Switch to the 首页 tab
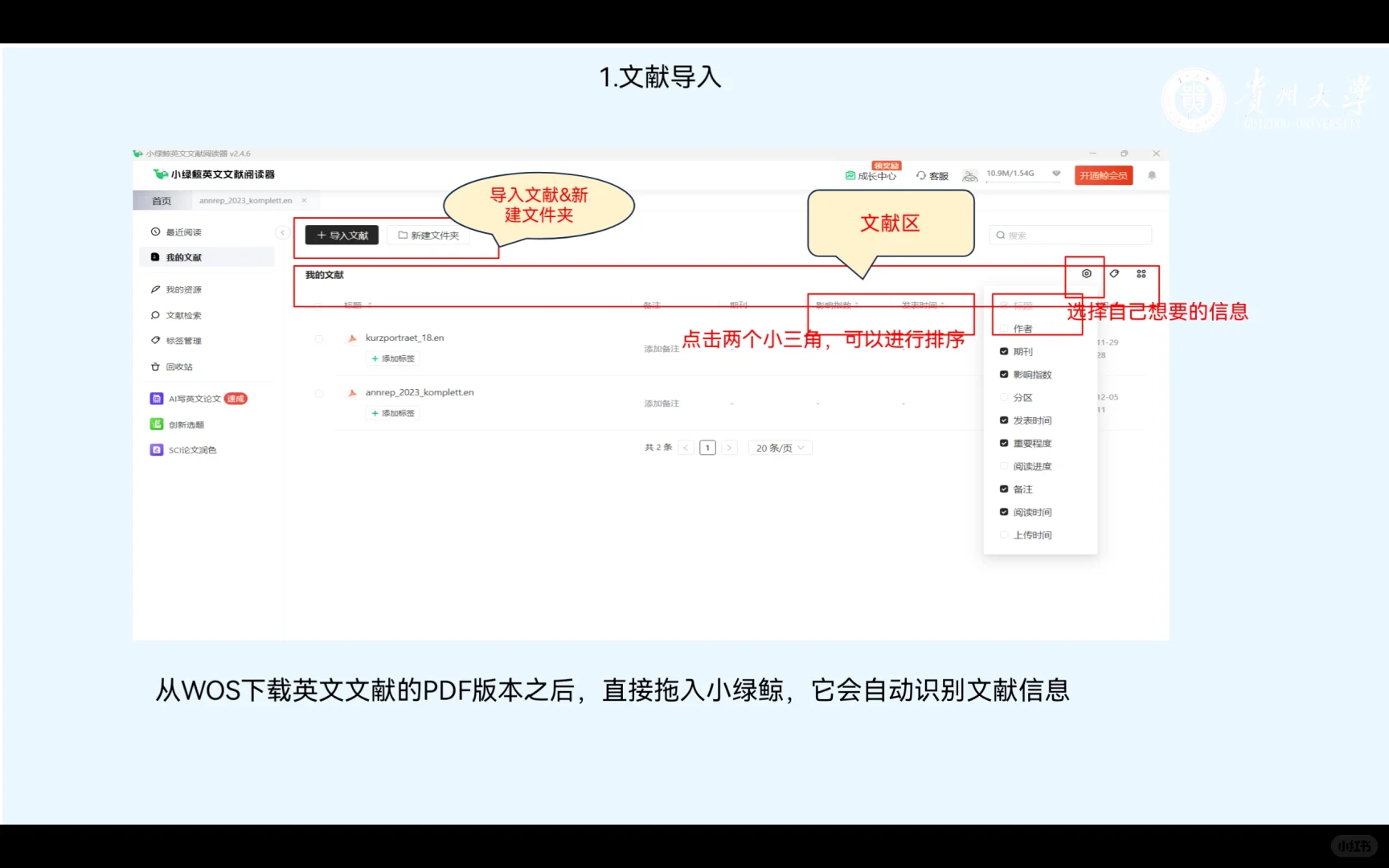The width and height of the screenshot is (1389, 868). tap(162, 201)
